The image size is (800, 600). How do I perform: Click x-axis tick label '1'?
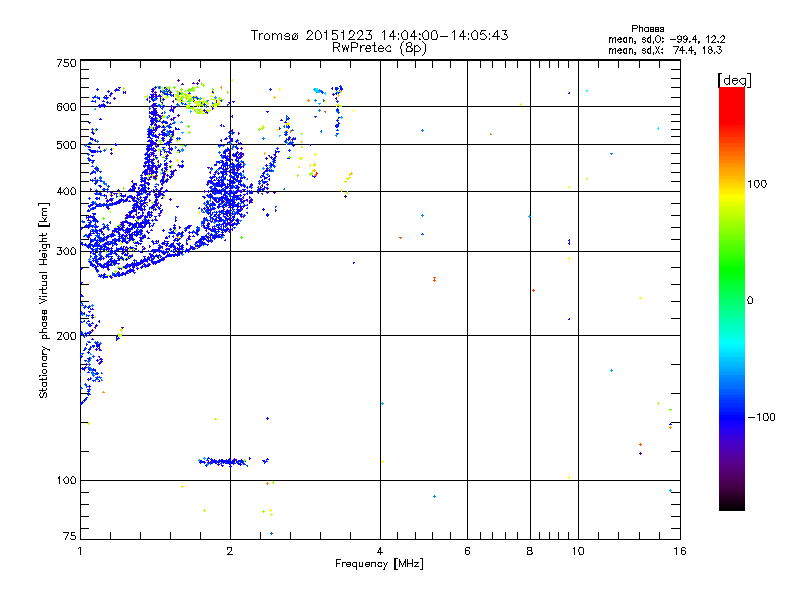[80, 551]
